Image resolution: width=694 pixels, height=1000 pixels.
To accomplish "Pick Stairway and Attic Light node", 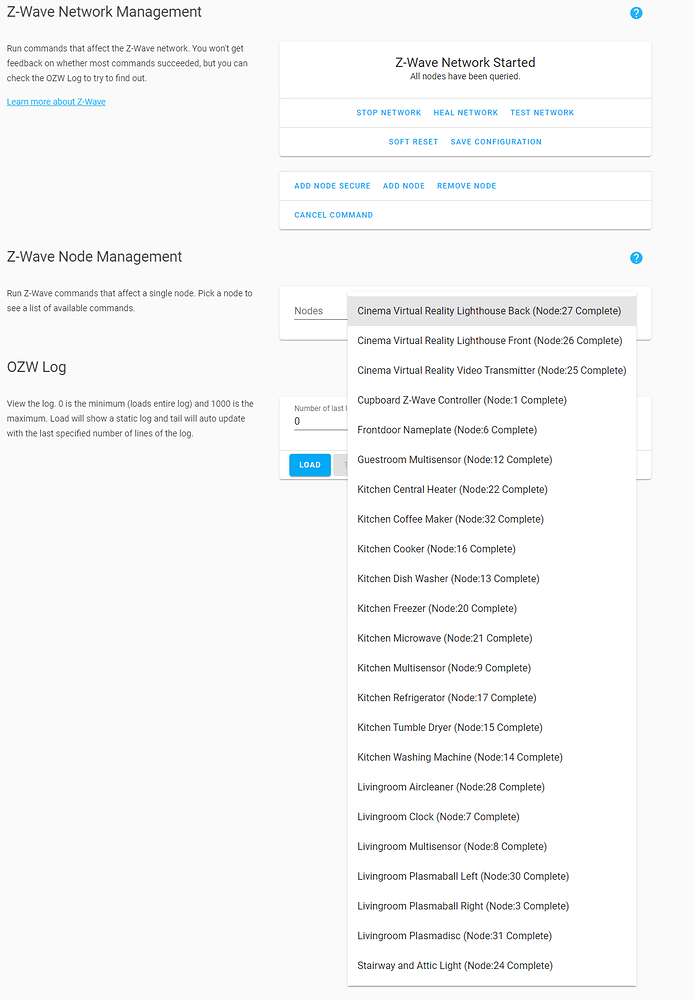I will click(x=455, y=965).
